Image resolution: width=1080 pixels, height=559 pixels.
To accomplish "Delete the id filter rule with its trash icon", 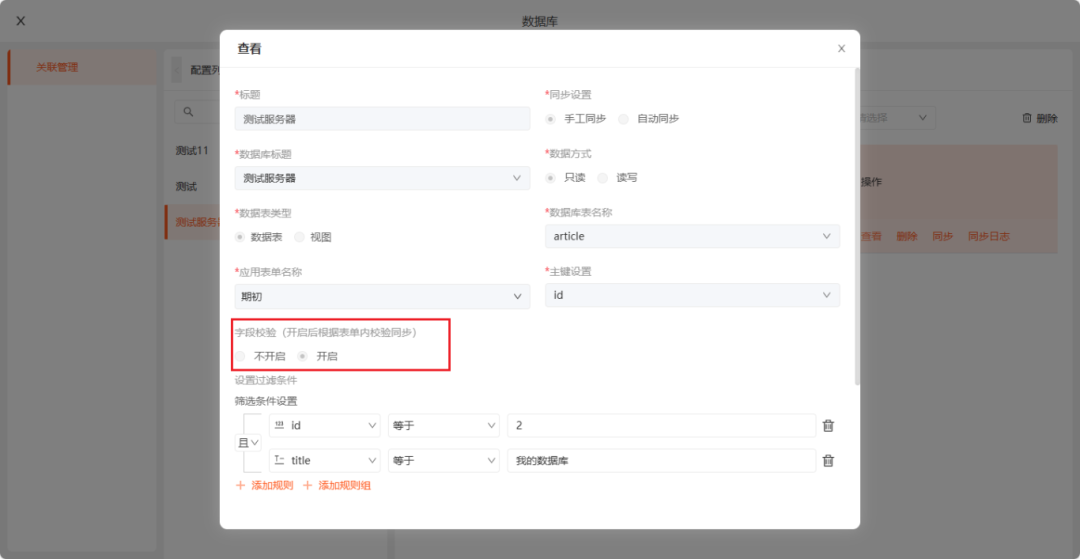I will (829, 425).
